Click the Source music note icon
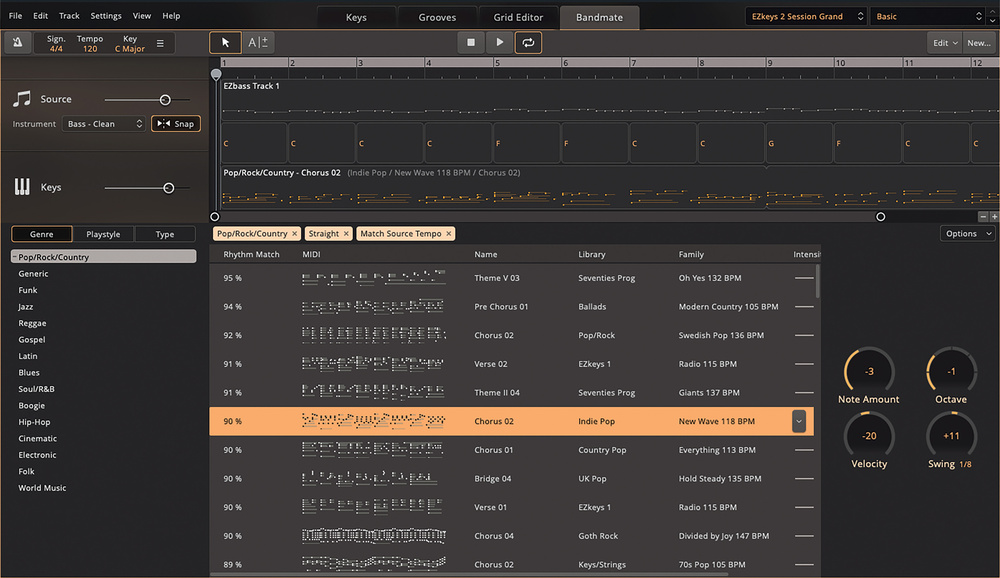 click(x=22, y=99)
